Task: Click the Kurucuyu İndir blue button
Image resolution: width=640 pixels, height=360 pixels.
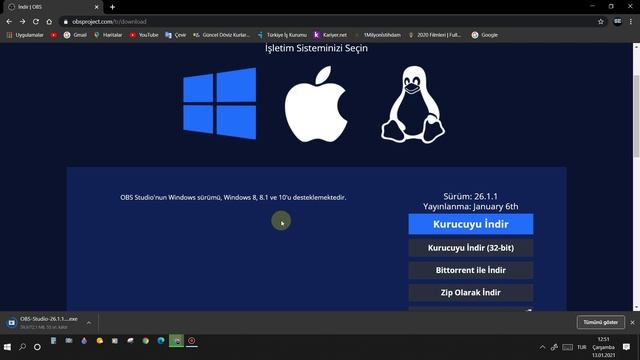Action: (471, 224)
